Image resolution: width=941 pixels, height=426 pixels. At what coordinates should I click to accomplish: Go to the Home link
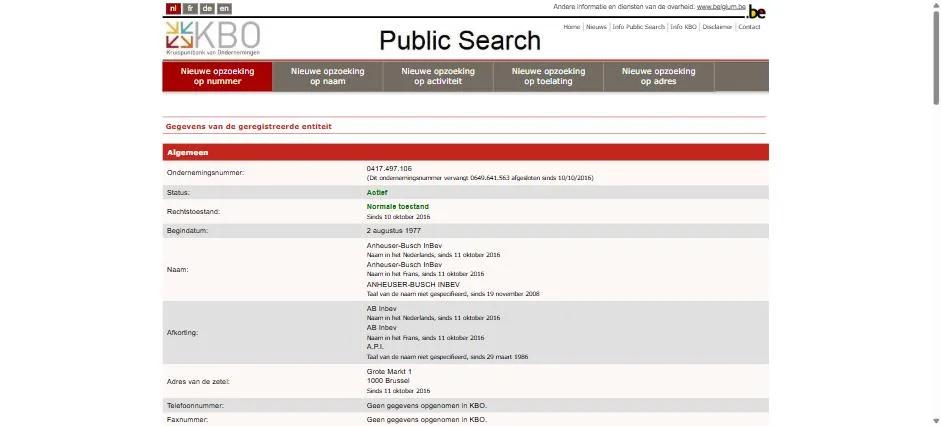tap(571, 27)
